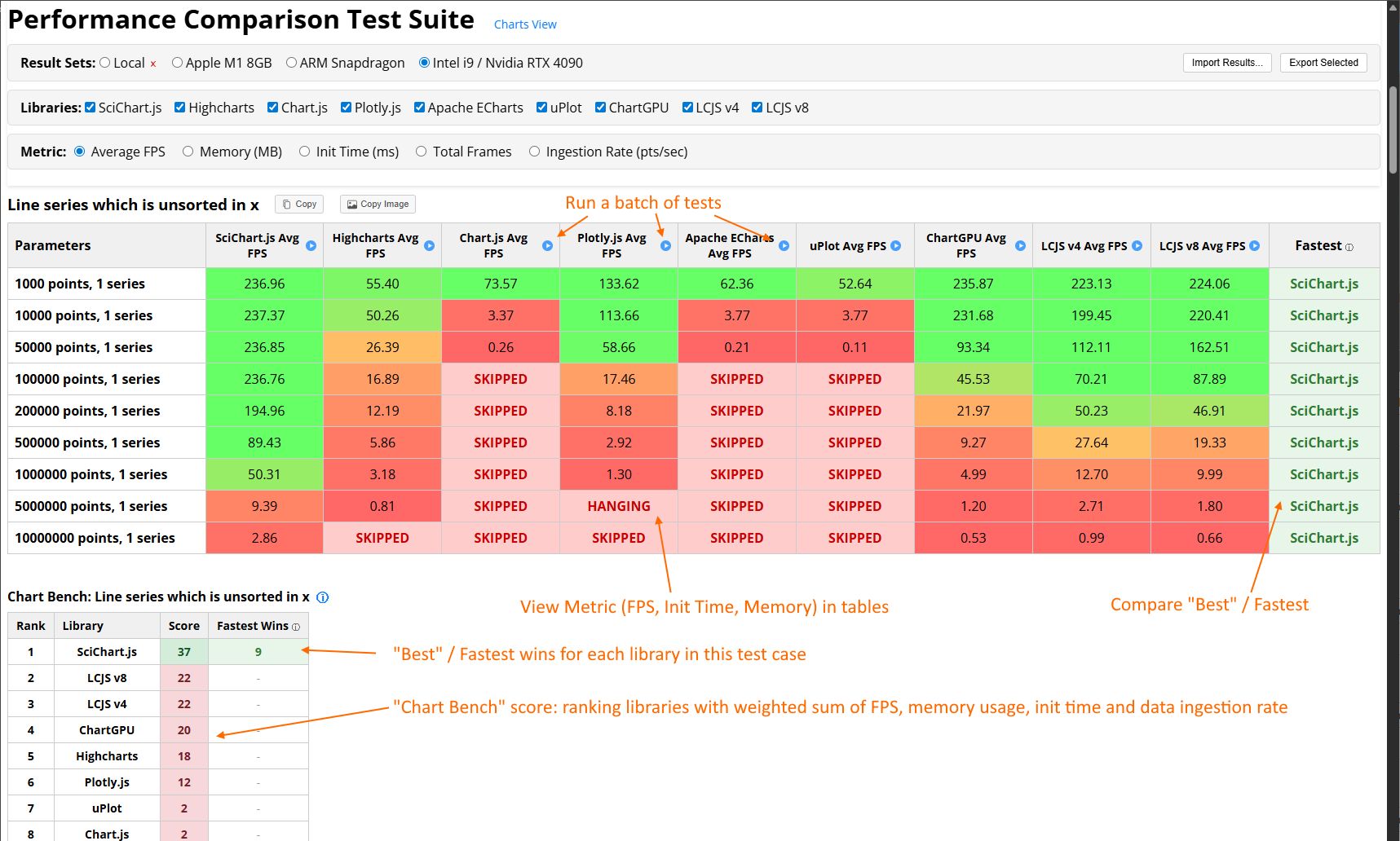The width and height of the screenshot is (1400, 841).
Task: Run the LCJS v4 test batch play icon
Action: click(x=1137, y=245)
